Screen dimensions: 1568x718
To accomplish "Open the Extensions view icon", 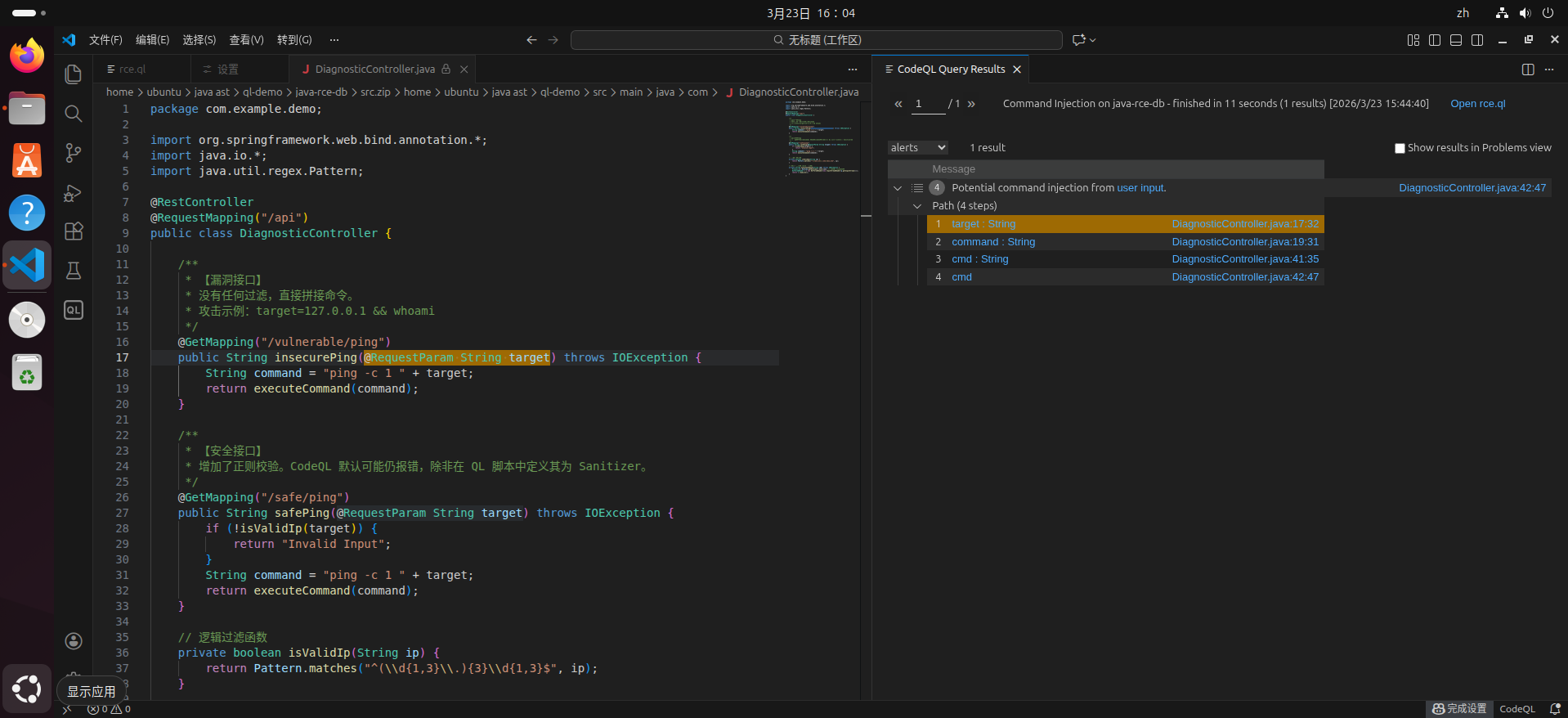I will pos(74,231).
